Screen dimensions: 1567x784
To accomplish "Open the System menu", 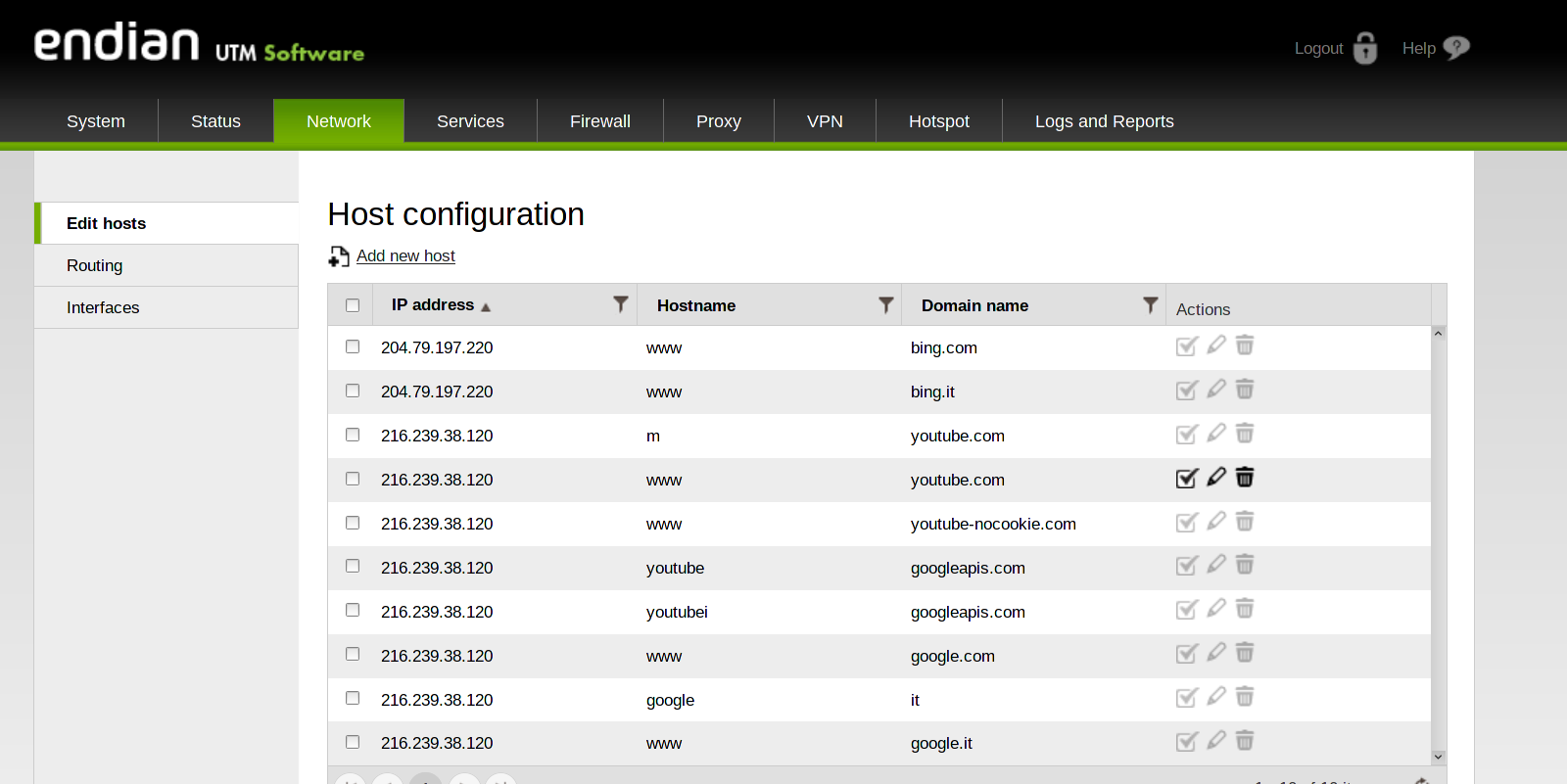I will (96, 121).
